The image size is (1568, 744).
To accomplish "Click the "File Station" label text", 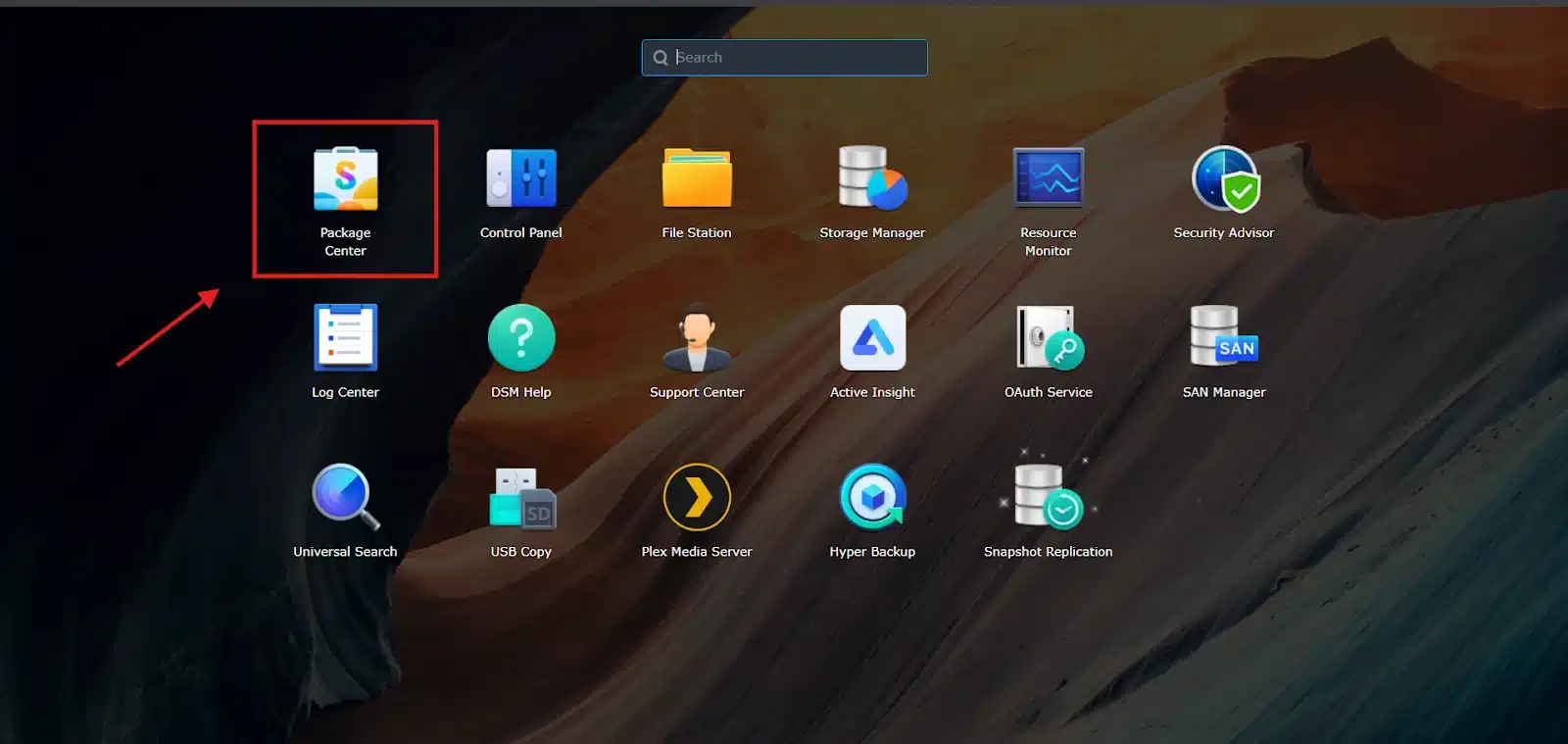I will tap(697, 232).
